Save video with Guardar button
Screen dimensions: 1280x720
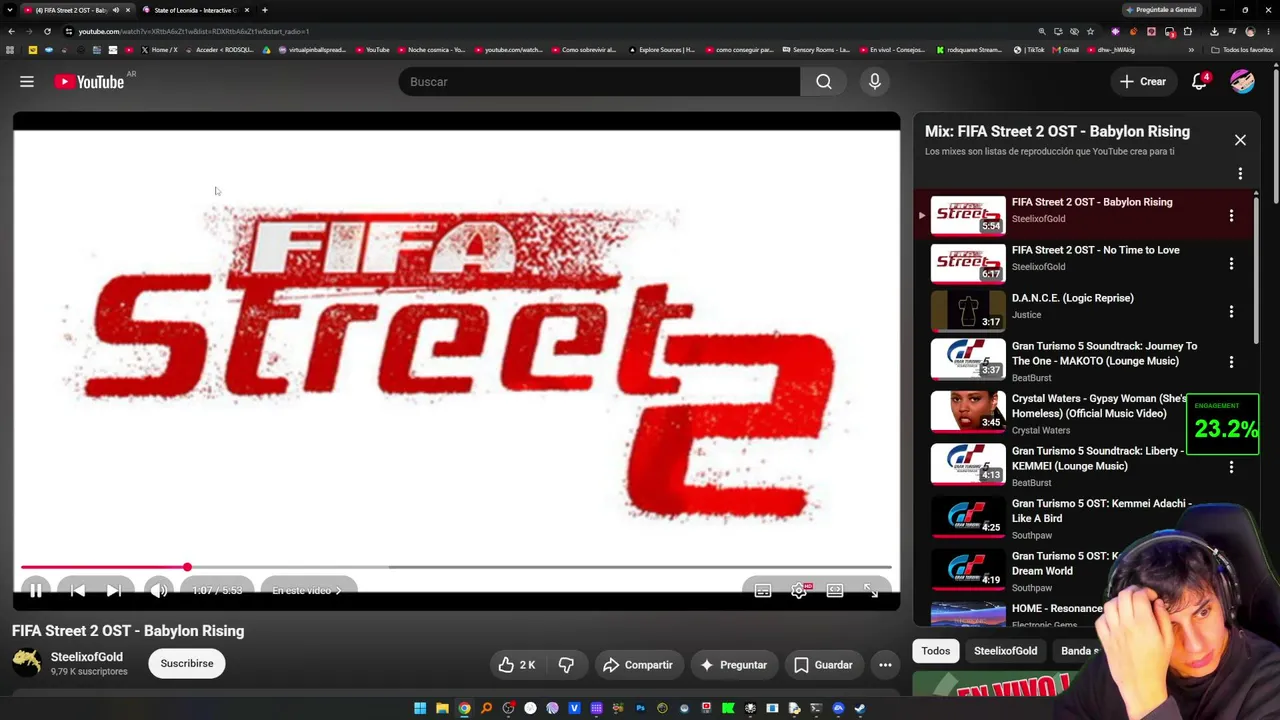click(x=823, y=665)
